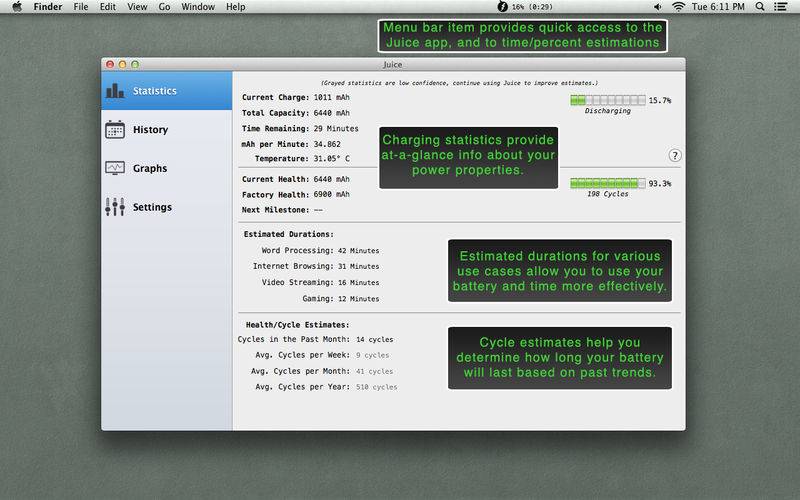
Task: Zoom the Juice window with green button
Action: point(135,64)
